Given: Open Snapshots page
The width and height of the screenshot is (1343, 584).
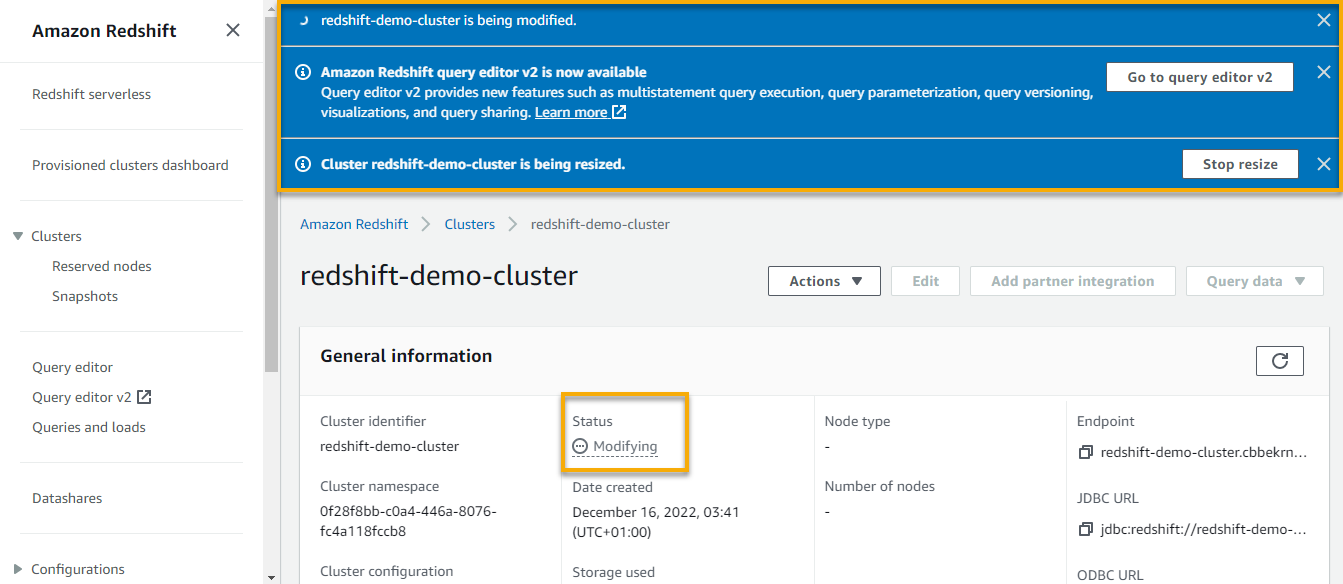Looking at the screenshot, I should point(85,296).
